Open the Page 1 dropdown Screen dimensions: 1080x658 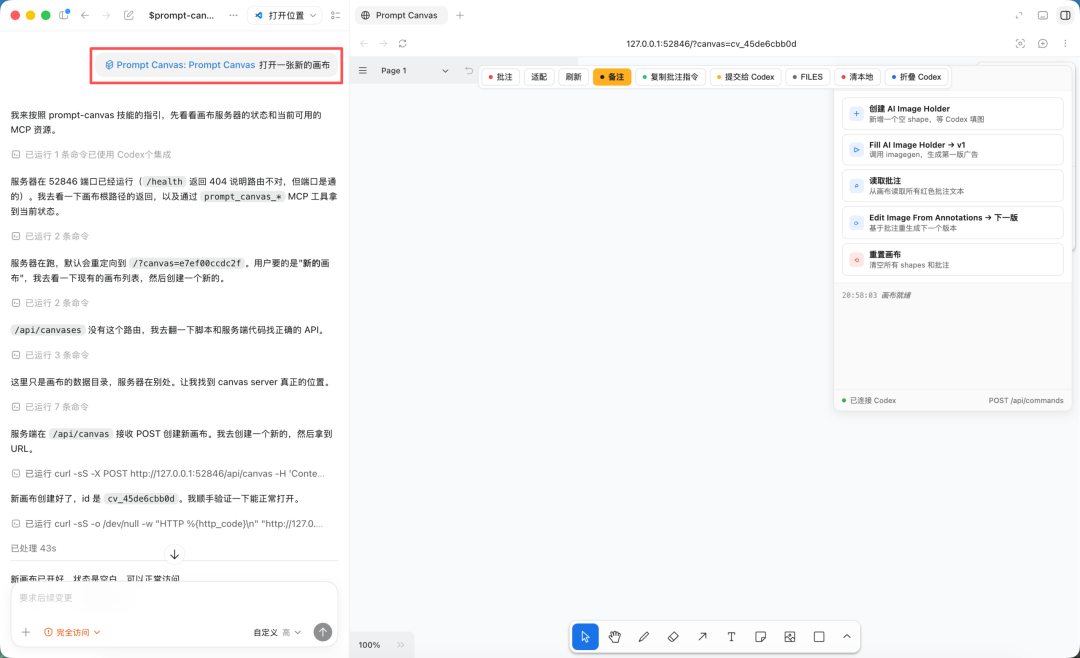415,70
